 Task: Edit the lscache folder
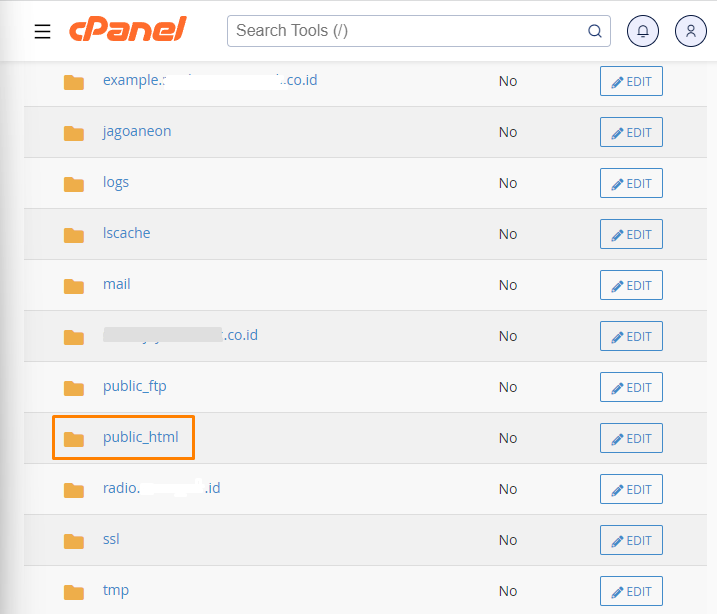[631, 234]
